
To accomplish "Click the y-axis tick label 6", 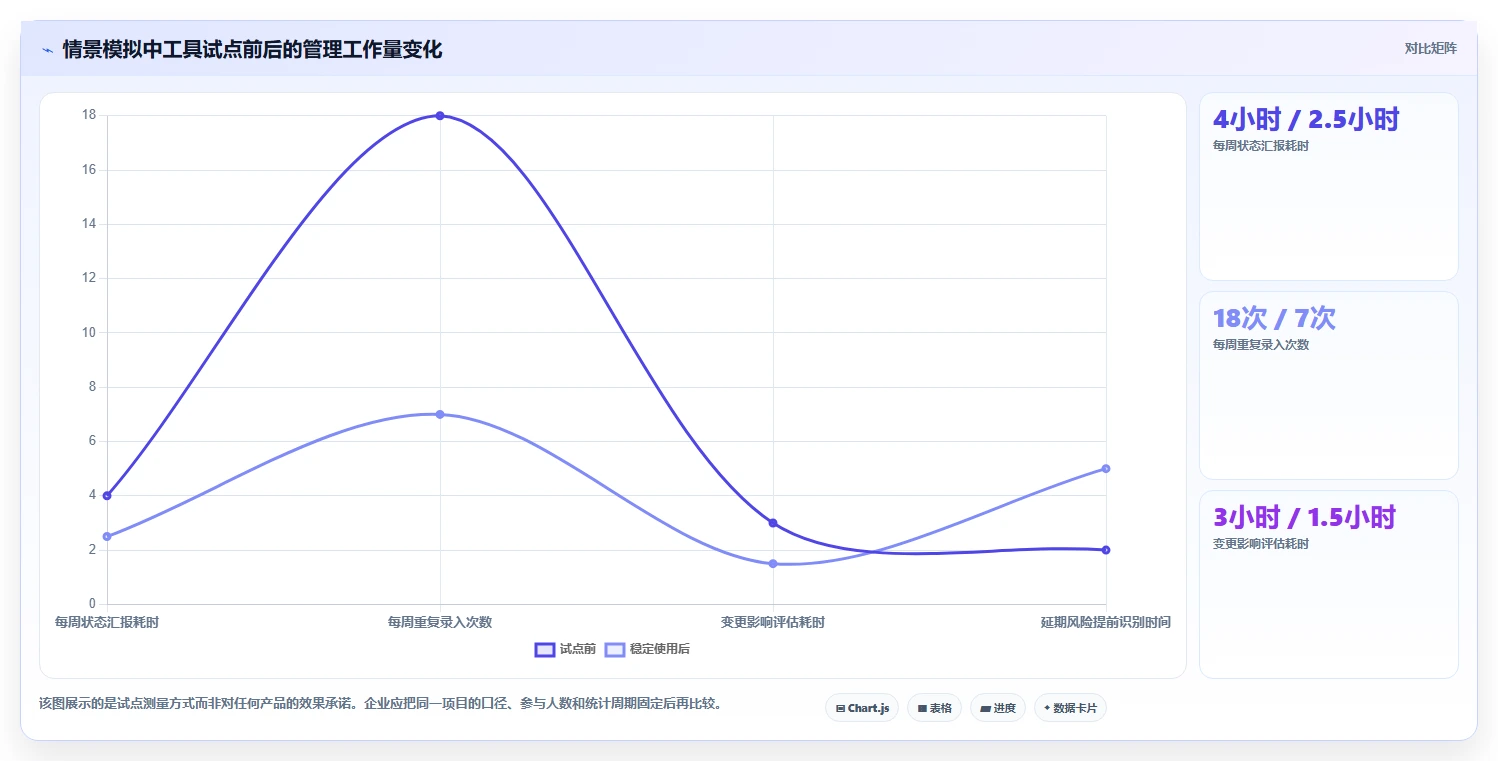I will pyautogui.click(x=92, y=441).
